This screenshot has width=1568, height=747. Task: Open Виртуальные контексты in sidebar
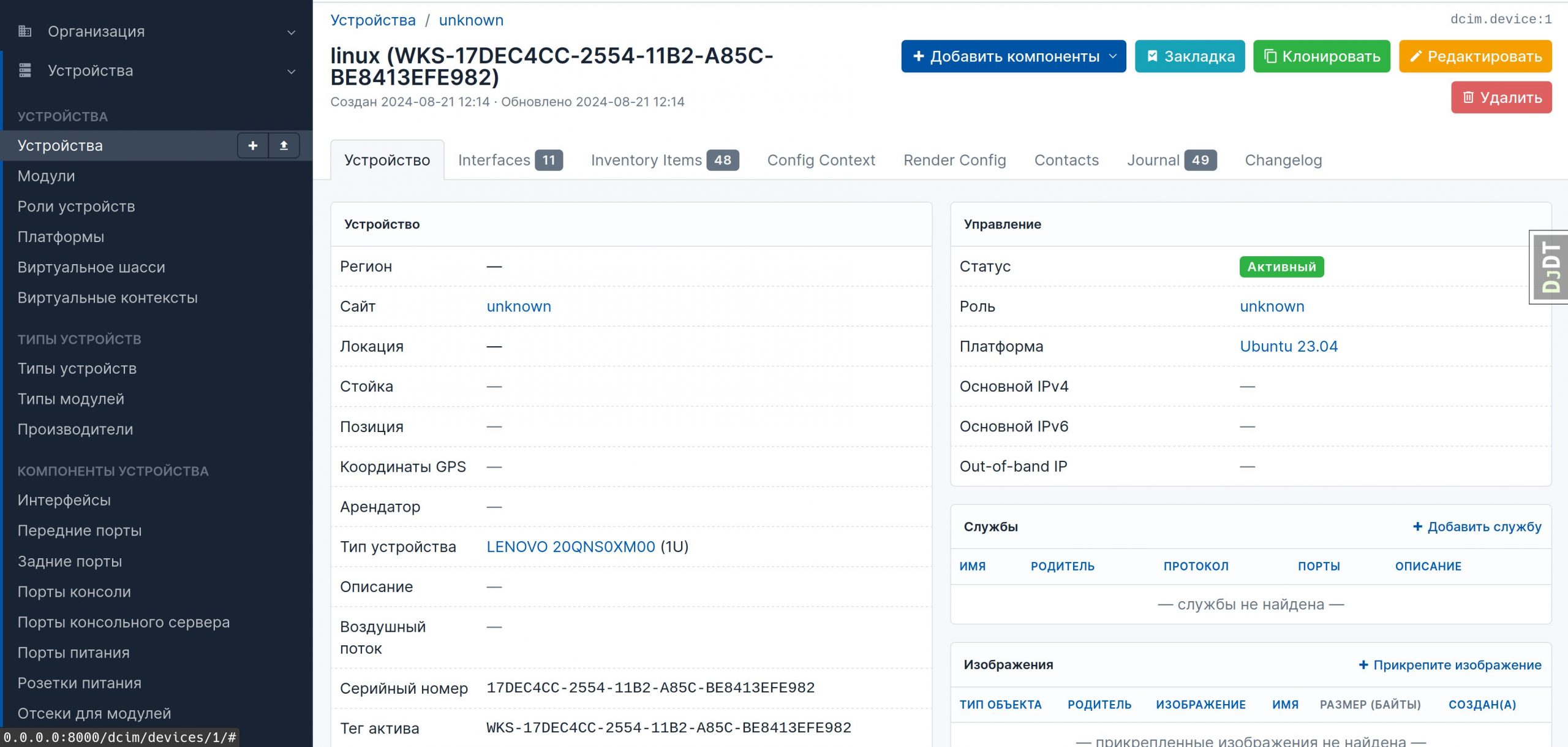point(108,298)
